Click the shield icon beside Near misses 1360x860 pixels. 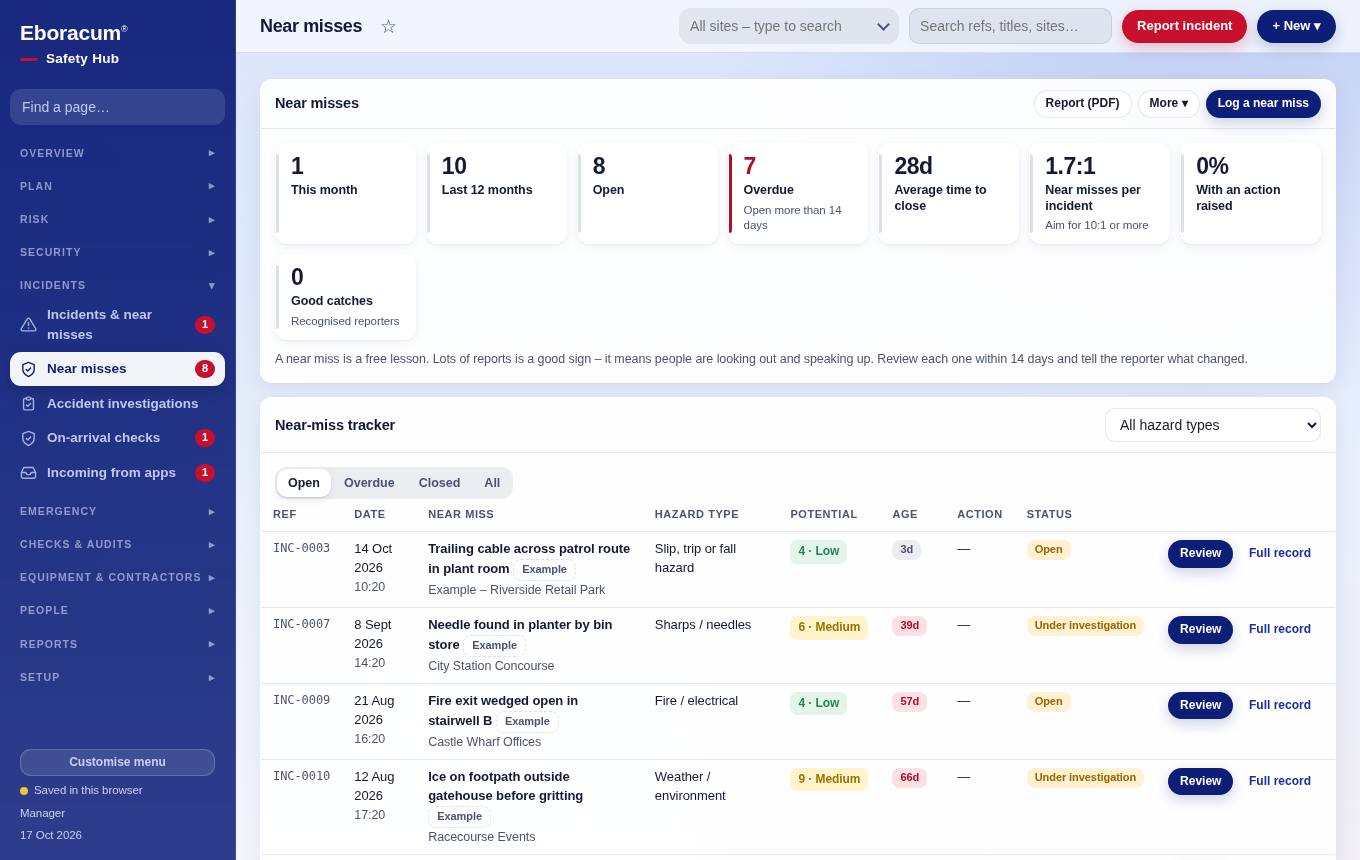[28, 369]
